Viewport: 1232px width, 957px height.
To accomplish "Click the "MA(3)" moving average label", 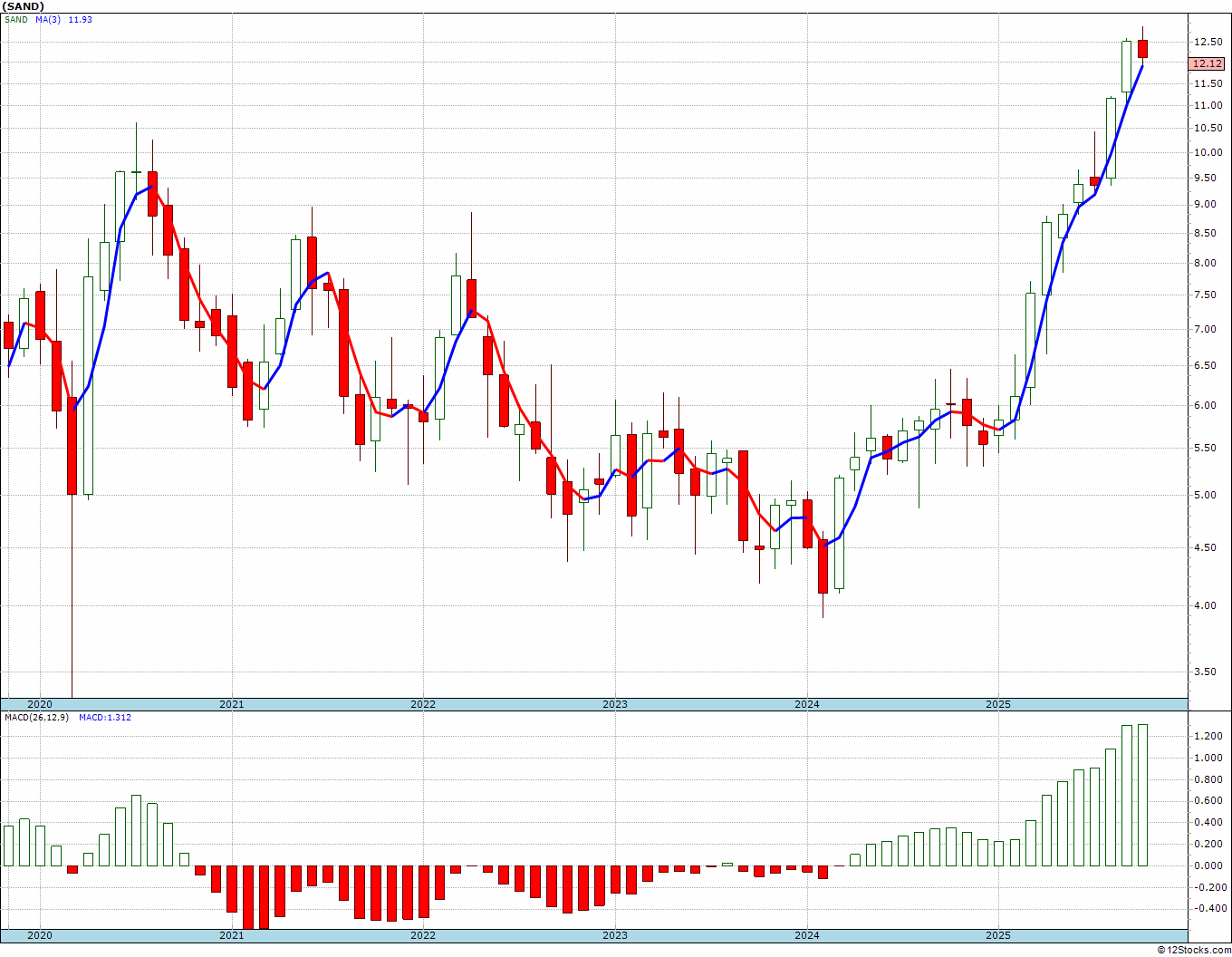I will coord(49,19).
